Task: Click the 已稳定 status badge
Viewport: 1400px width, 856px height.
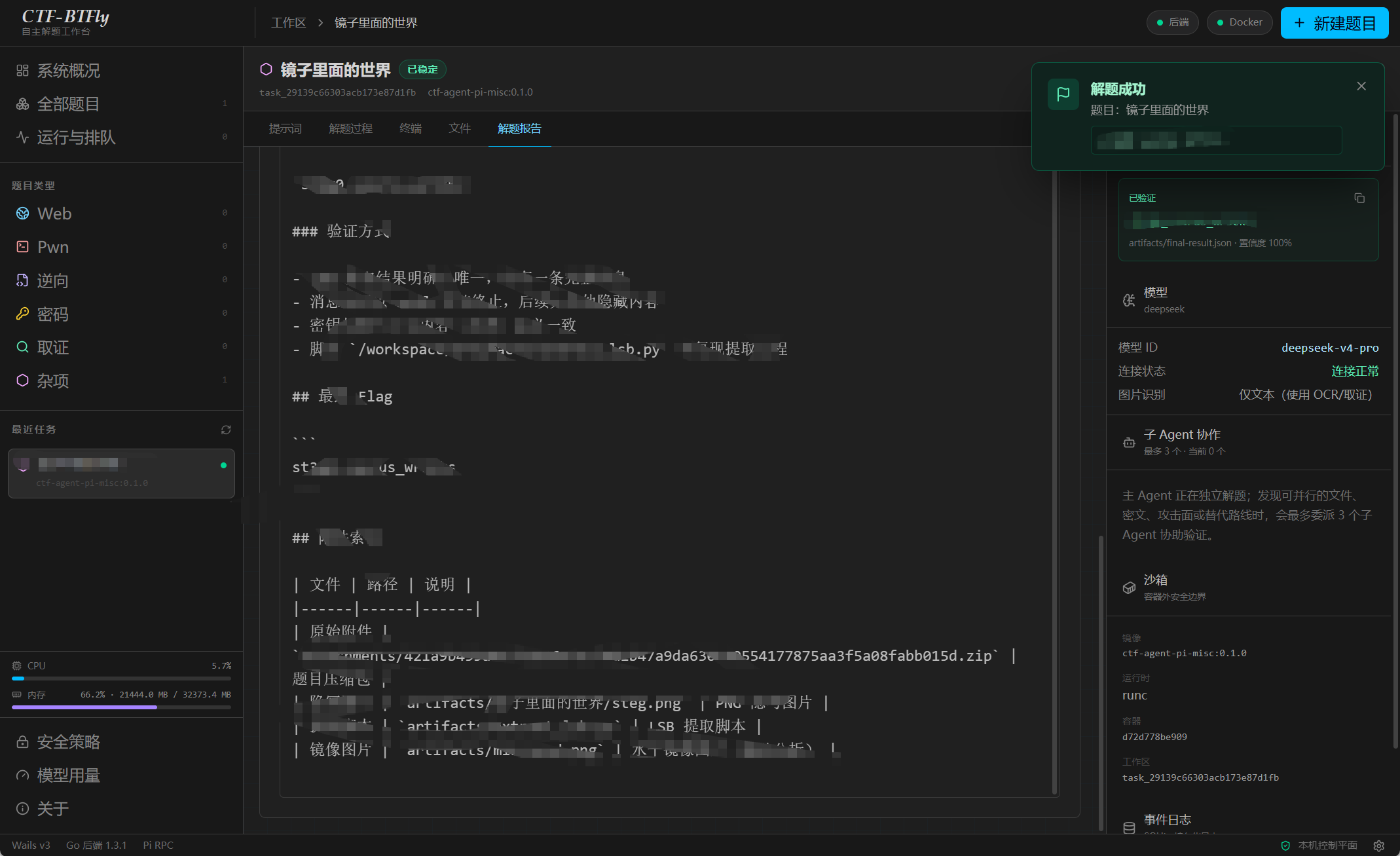Action: (x=422, y=69)
